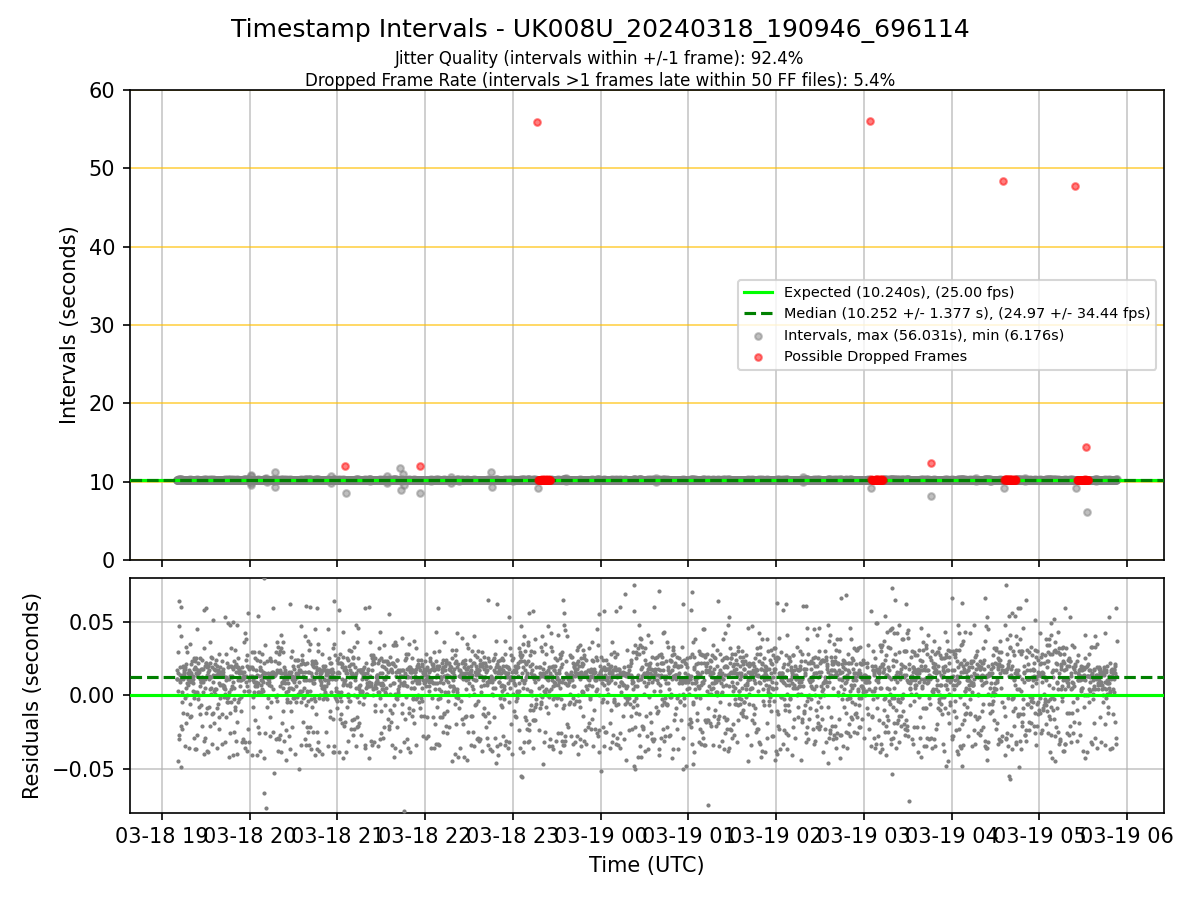Click the "03-18 23" time tick label

pyautogui.click(x=513, y=834)
